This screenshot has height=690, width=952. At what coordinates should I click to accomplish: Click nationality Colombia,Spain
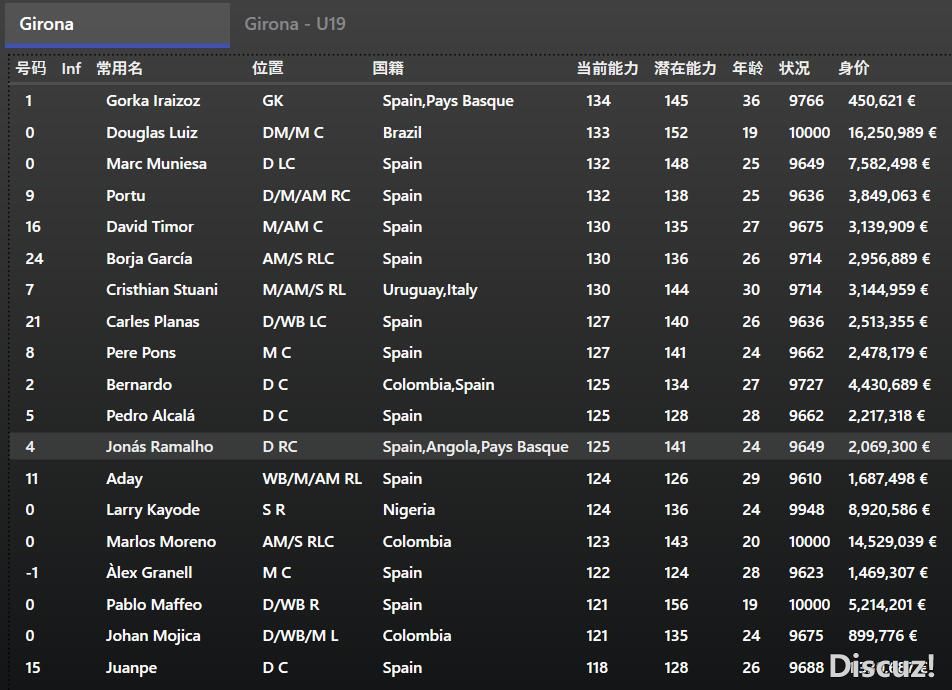pos(438,384)
